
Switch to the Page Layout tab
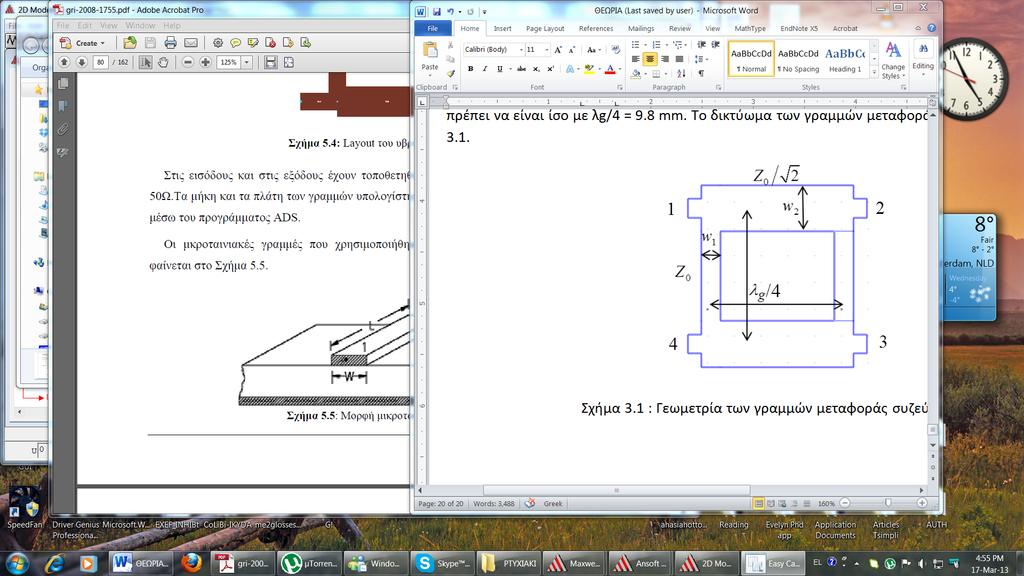click(545, 29)
